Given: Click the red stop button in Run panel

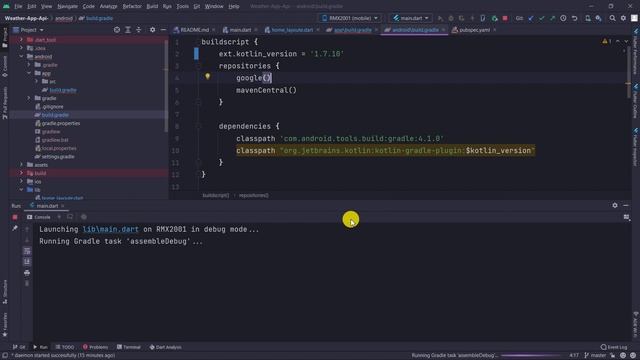Looking at the screenshot, I should pyautogui.click(x=15, y=217).
